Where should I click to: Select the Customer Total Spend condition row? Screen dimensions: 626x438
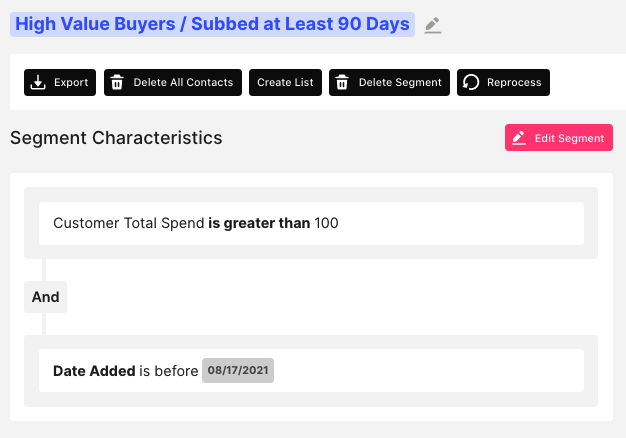point(311,223)
